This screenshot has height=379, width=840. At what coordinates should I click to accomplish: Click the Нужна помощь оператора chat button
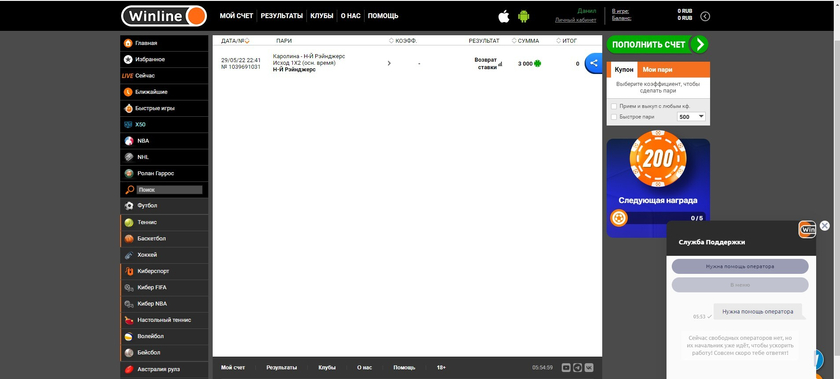point(740,266)
